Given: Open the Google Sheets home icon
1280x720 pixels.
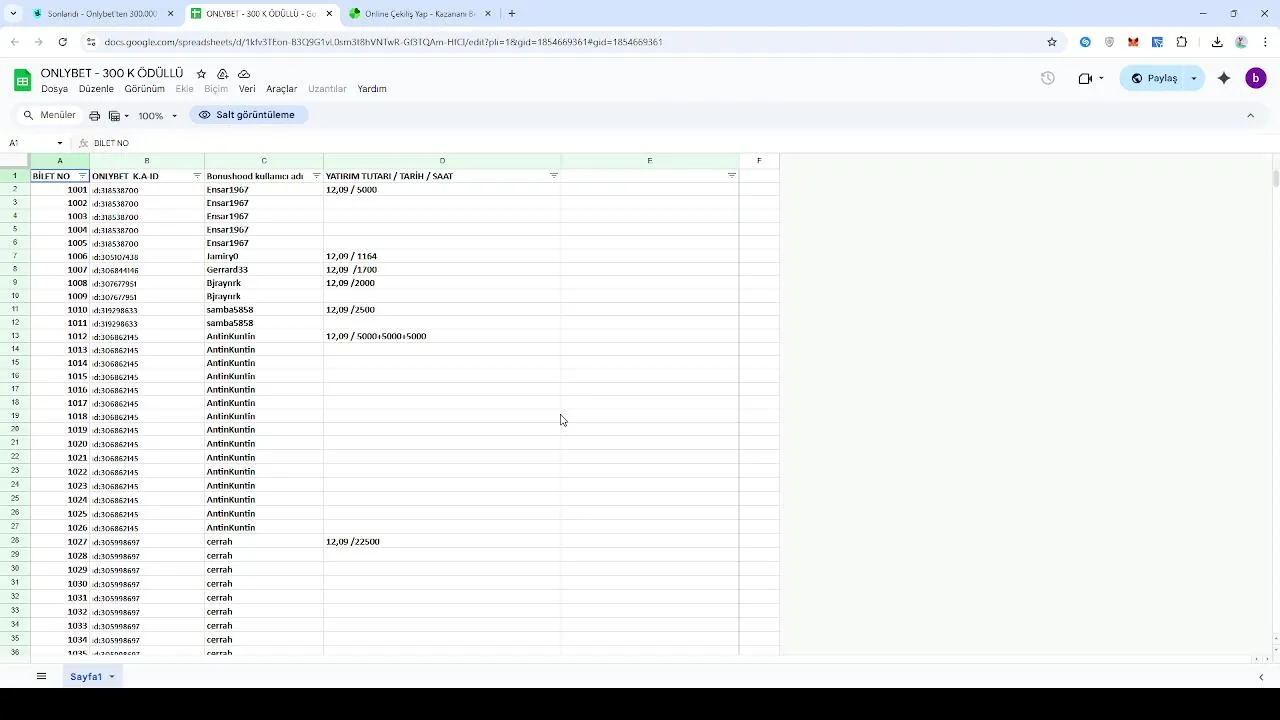Looking at the screenshot, I should click(x=22, y=80).
